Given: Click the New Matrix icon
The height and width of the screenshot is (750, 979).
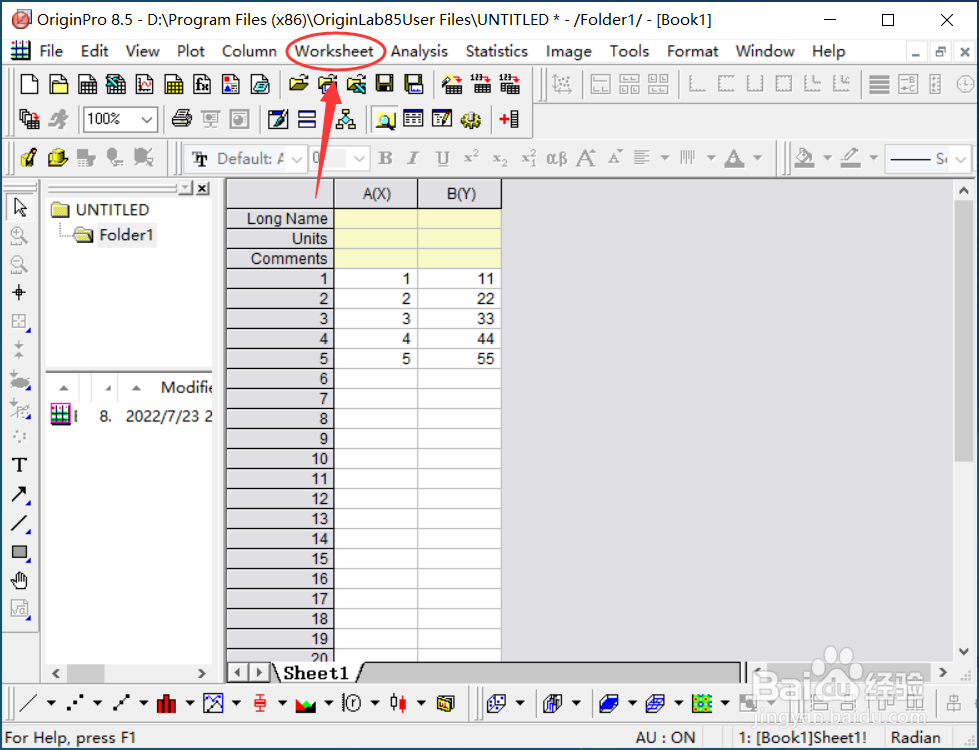Looking at the screenshot, I should 174,84.
